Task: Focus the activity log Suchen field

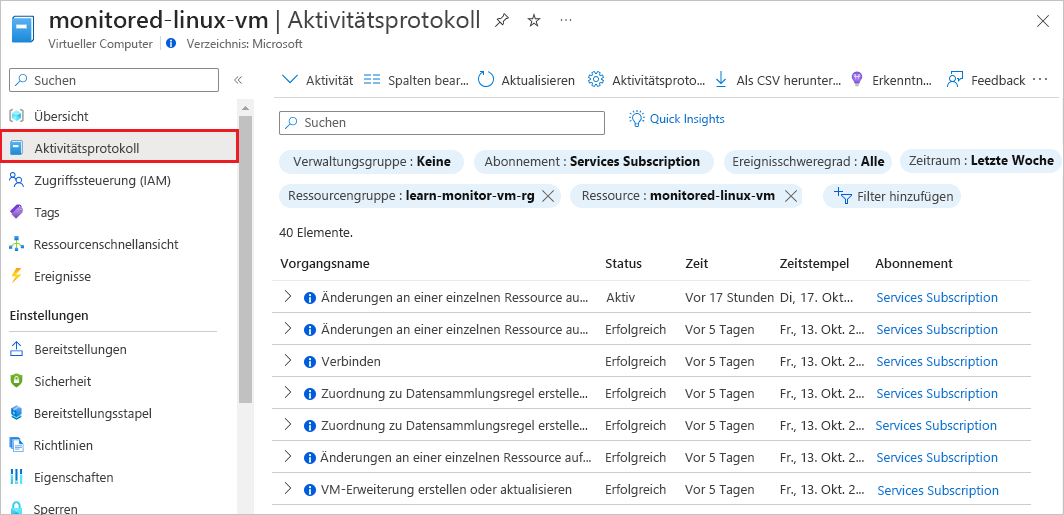Action: coord(442,123)
